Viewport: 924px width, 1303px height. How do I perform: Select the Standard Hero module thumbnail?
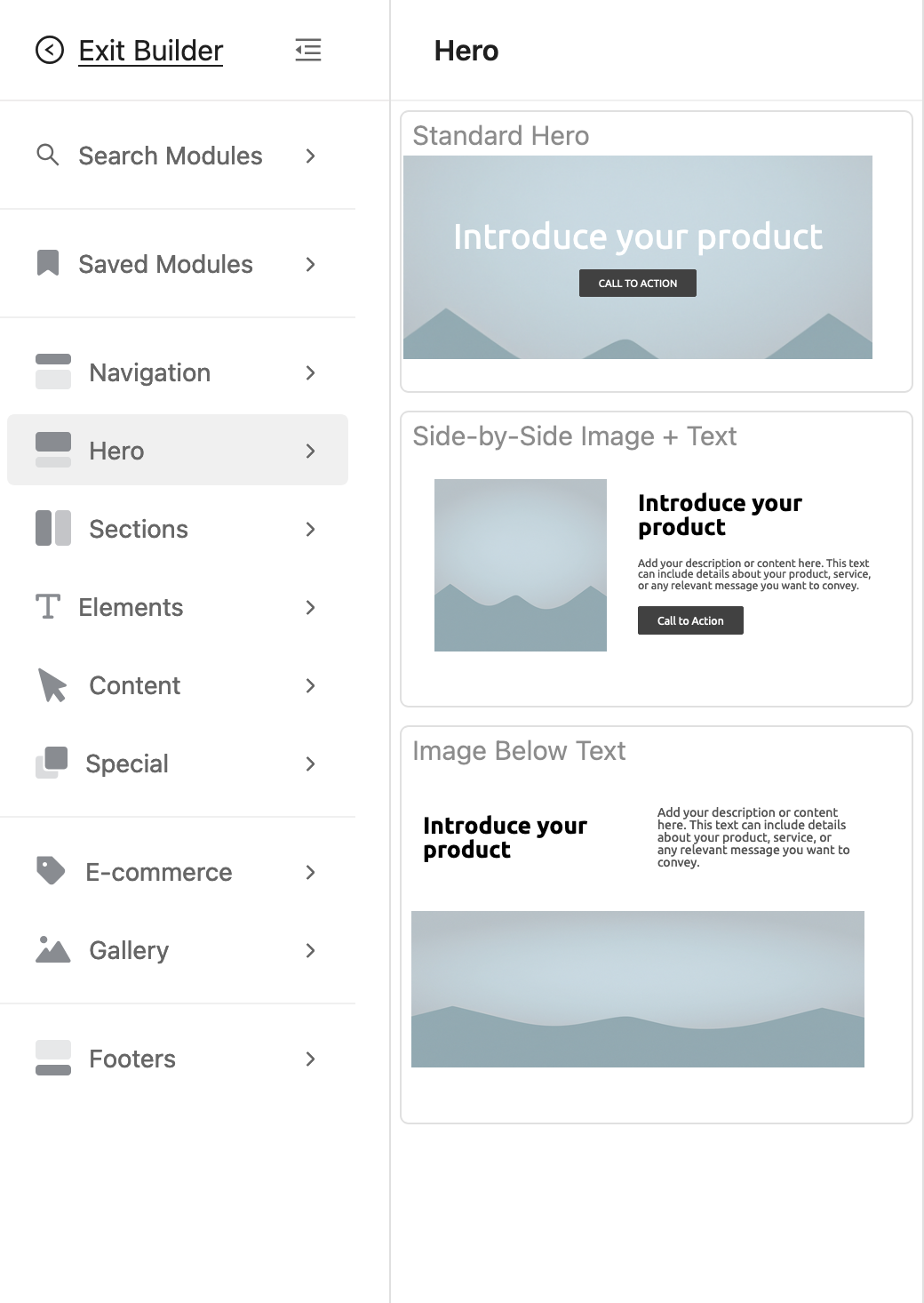[638, 258]
